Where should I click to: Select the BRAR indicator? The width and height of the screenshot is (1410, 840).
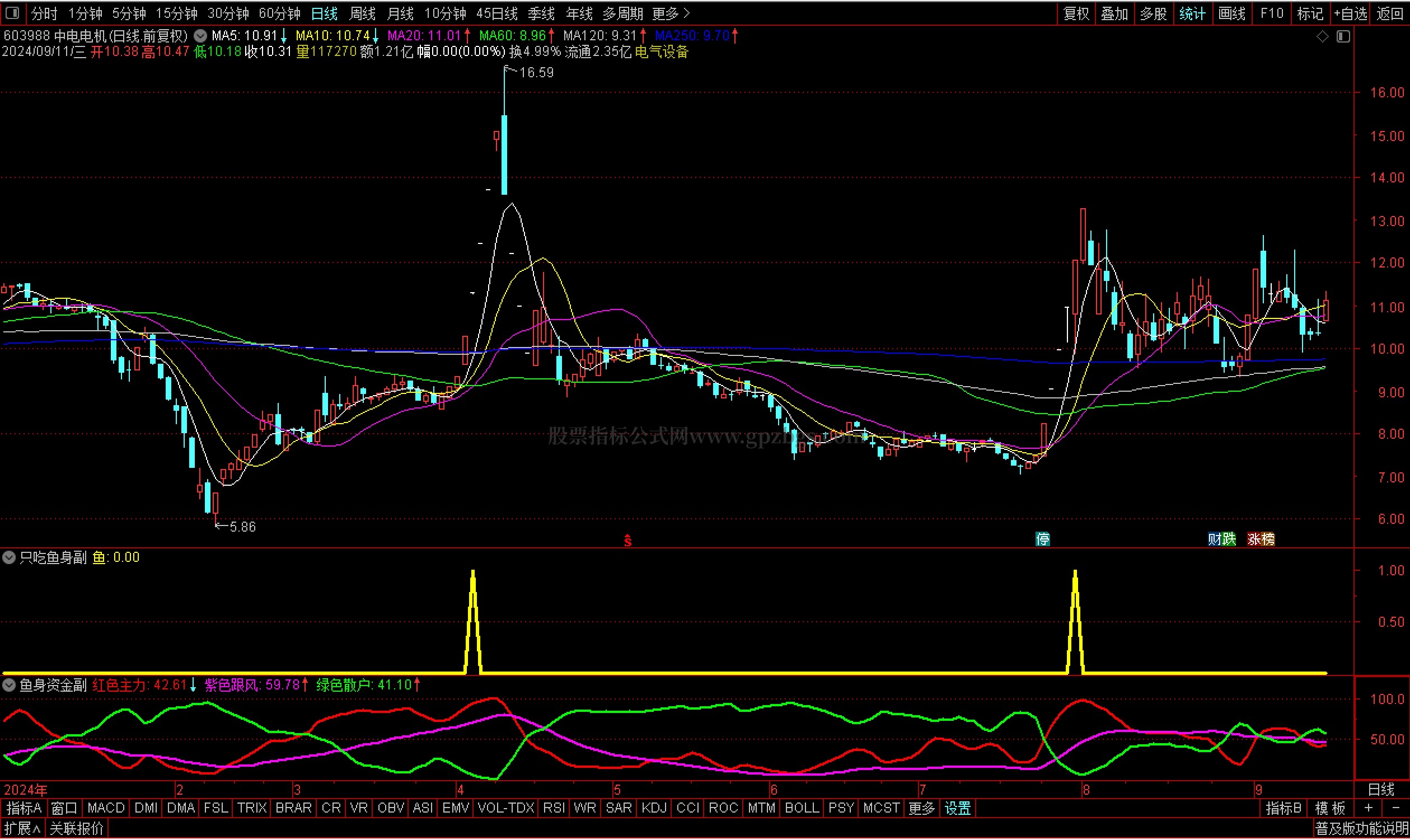coord(293,809)
